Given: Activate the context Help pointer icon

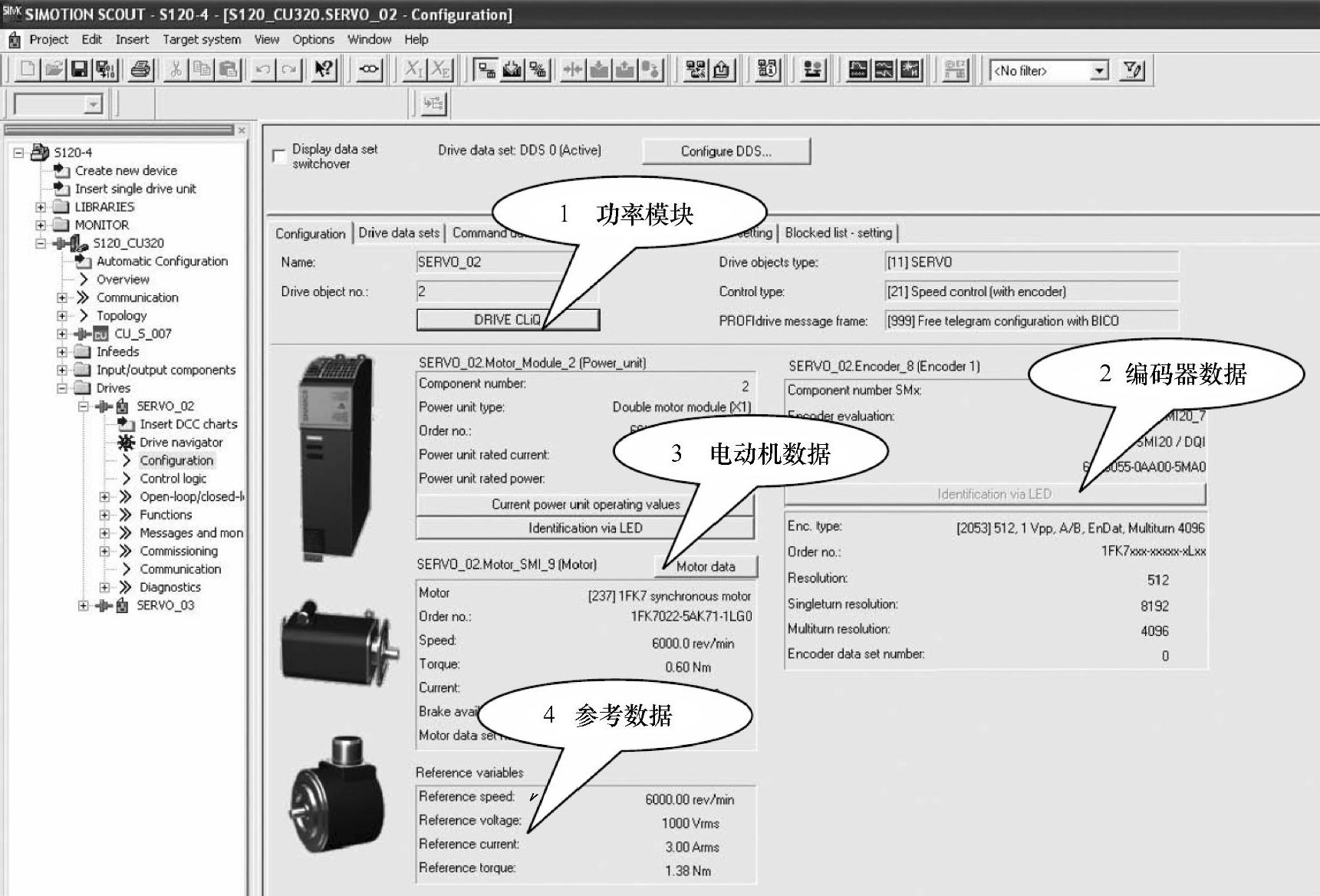Looking at the screenshot, I should [x=324, y=70].
